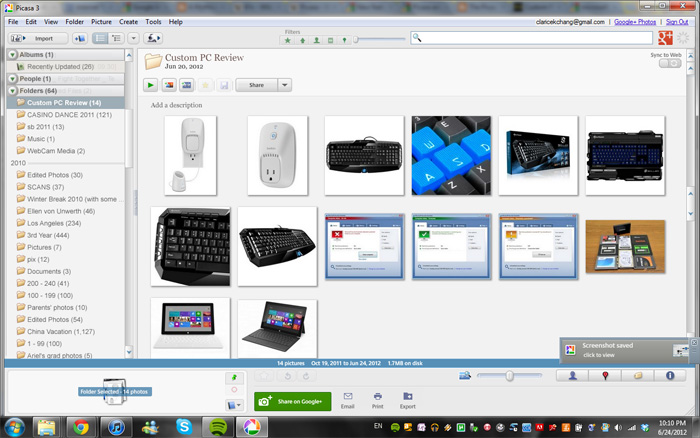This screenshot has width=700, height=438.
Task: Open the add to album tray dropdown
Action: (x=234, y=405)
